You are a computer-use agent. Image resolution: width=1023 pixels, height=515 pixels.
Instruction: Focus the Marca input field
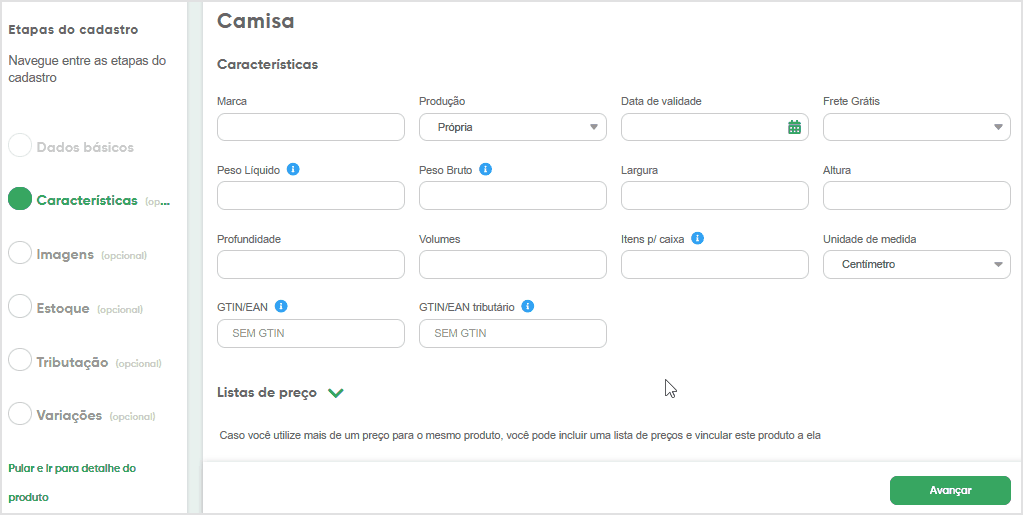point(311,127)
